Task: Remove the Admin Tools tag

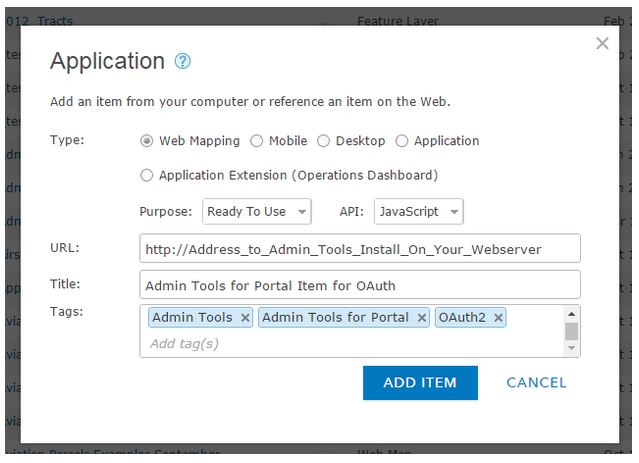Action: click(x=245, y=317)
